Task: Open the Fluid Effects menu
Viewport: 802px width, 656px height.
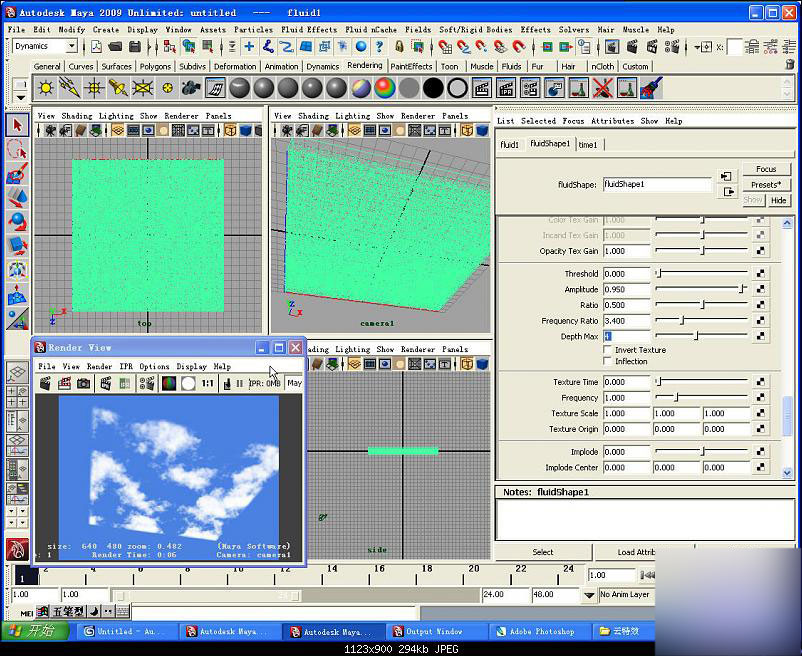Action: coord(309,30)
